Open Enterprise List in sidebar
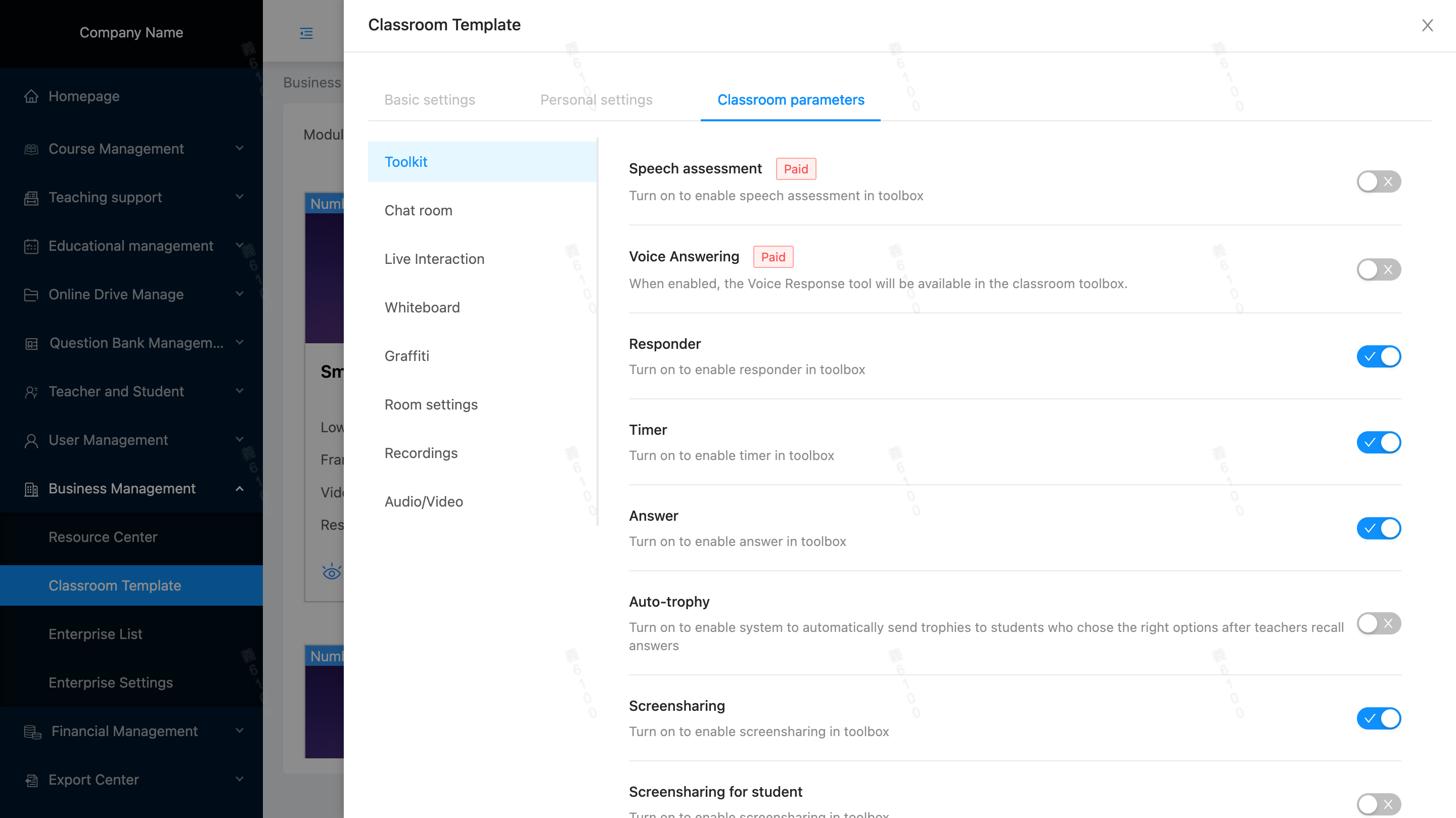Viewport: 1456px width, 818px height. 96,633
